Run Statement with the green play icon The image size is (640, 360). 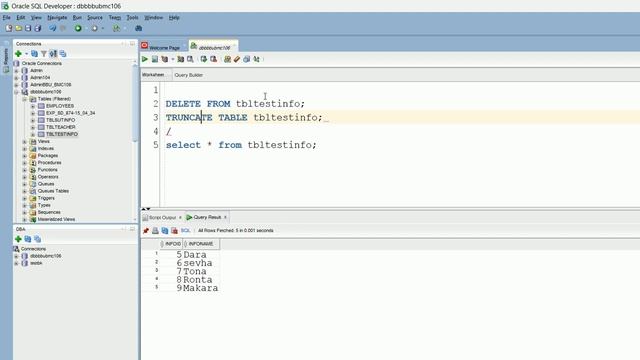point(145,59)
